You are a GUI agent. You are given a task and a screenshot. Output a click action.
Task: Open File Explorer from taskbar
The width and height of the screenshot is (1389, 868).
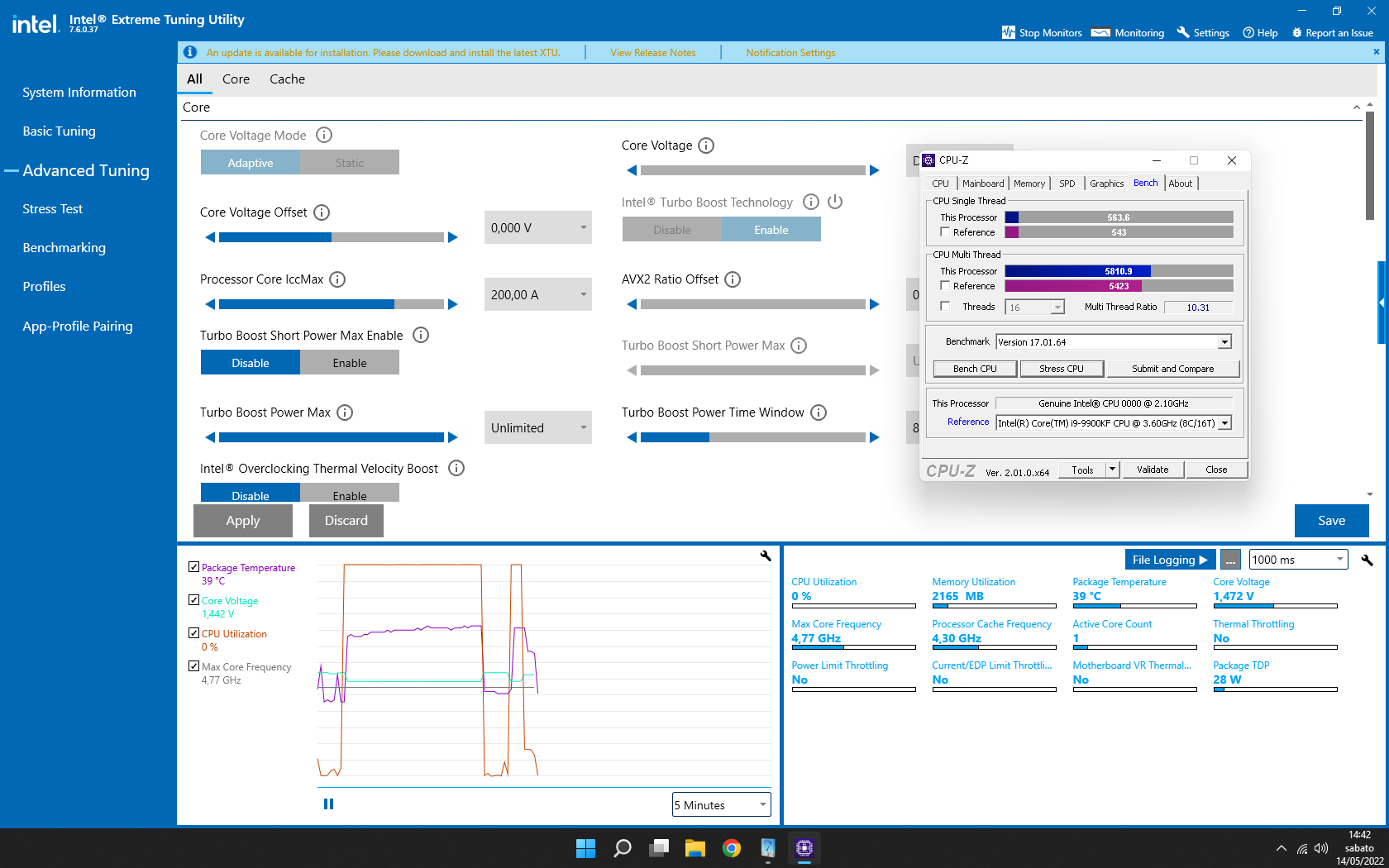point(695,848)
